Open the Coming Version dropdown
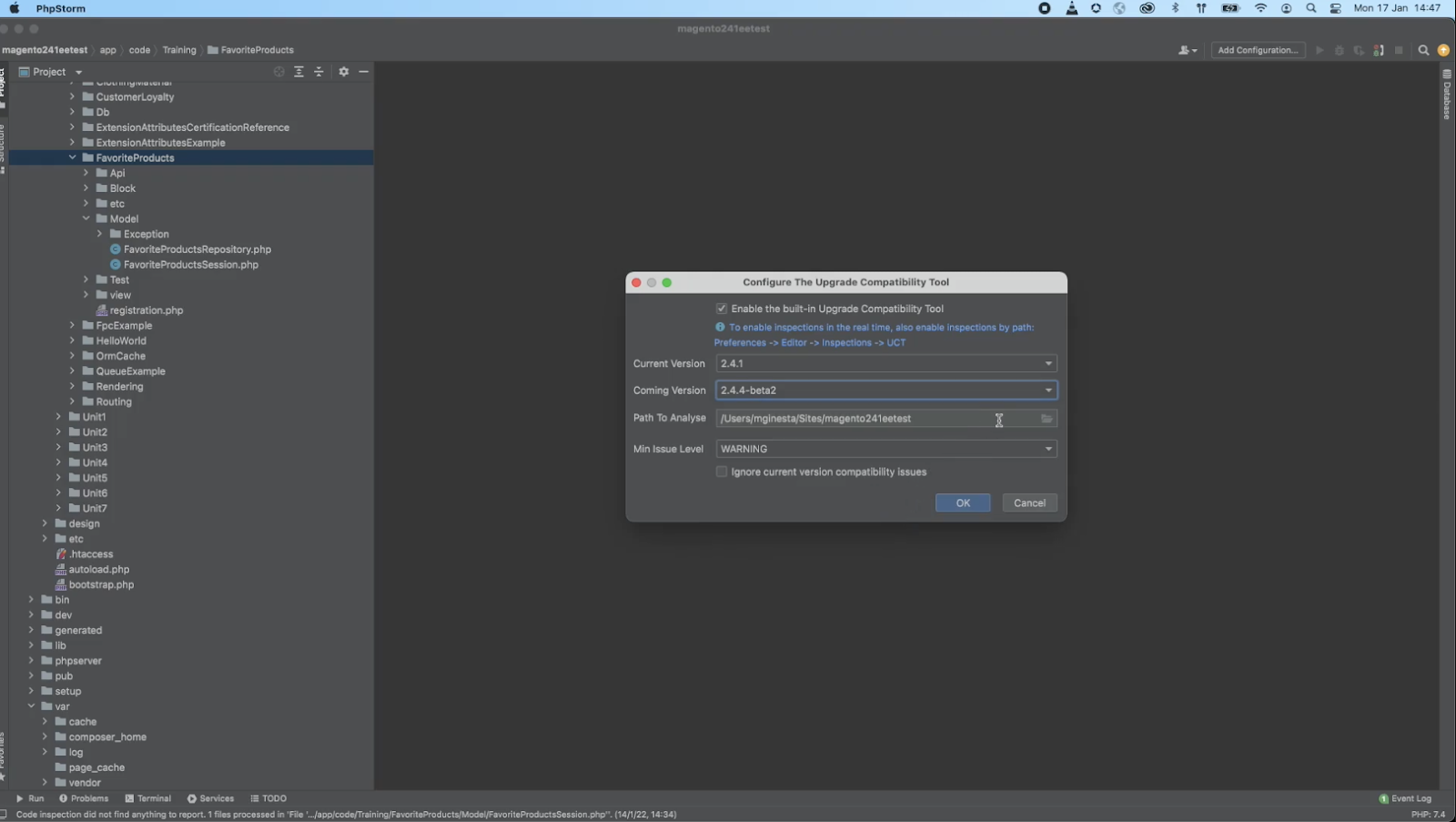 (885, 391)
